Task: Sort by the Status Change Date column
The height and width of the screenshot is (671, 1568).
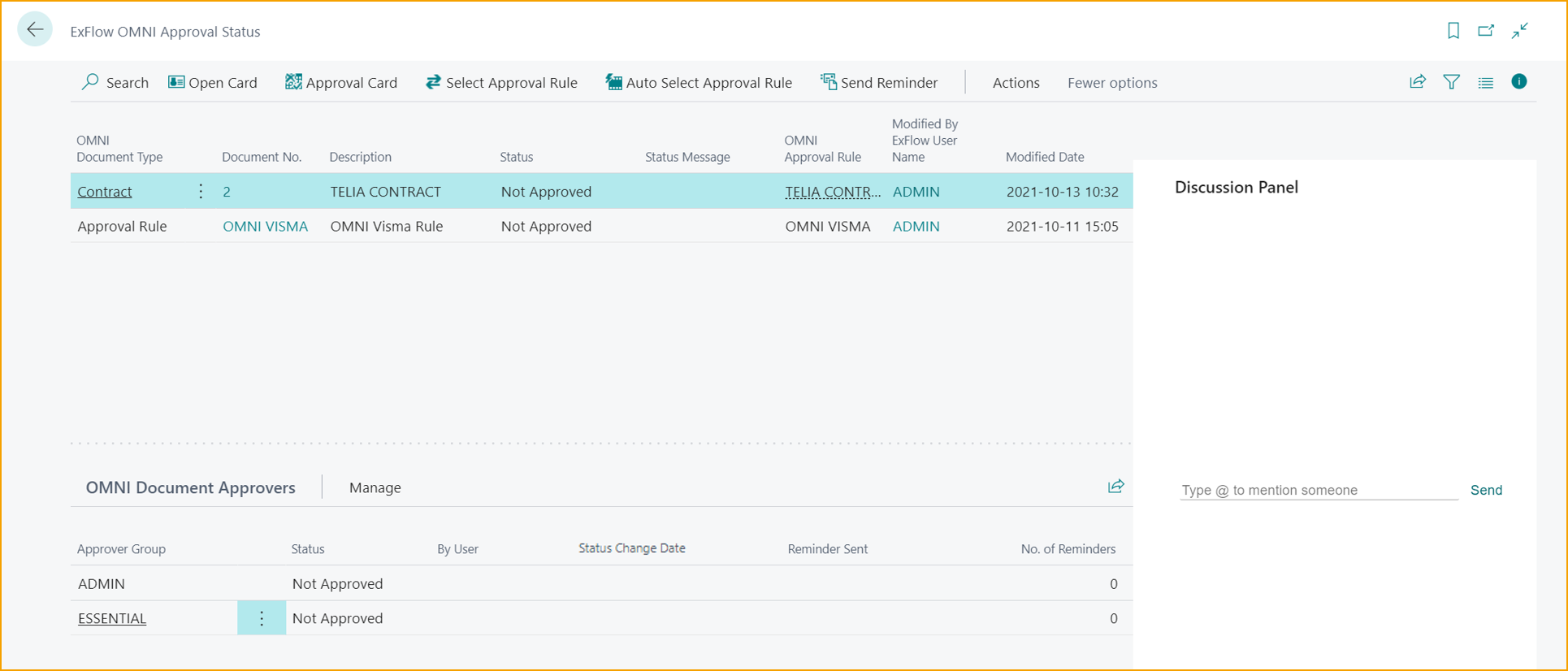Action: [632, 548]
